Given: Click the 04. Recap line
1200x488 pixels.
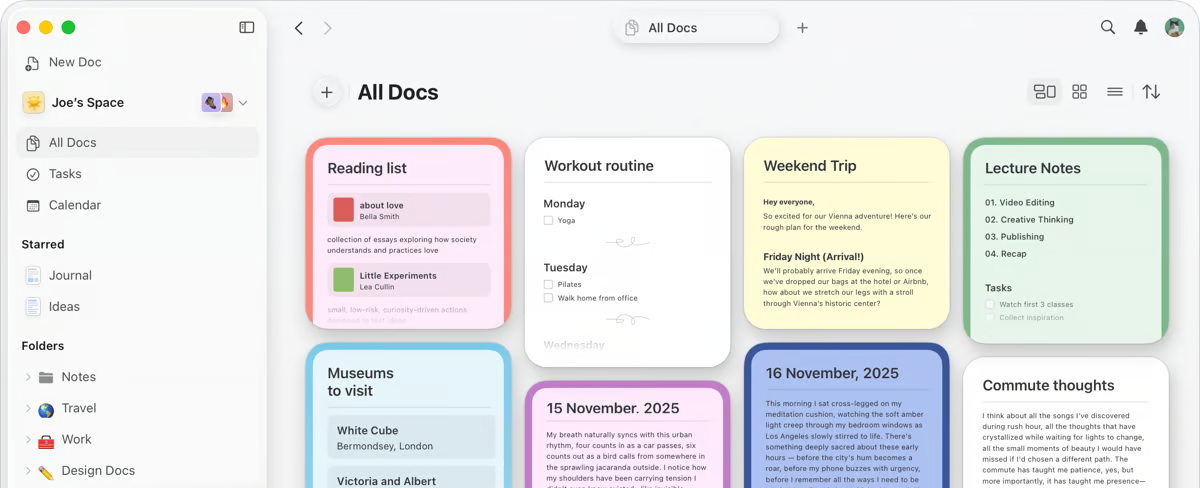Looking at the screenshot, I should click(1004, 254).
